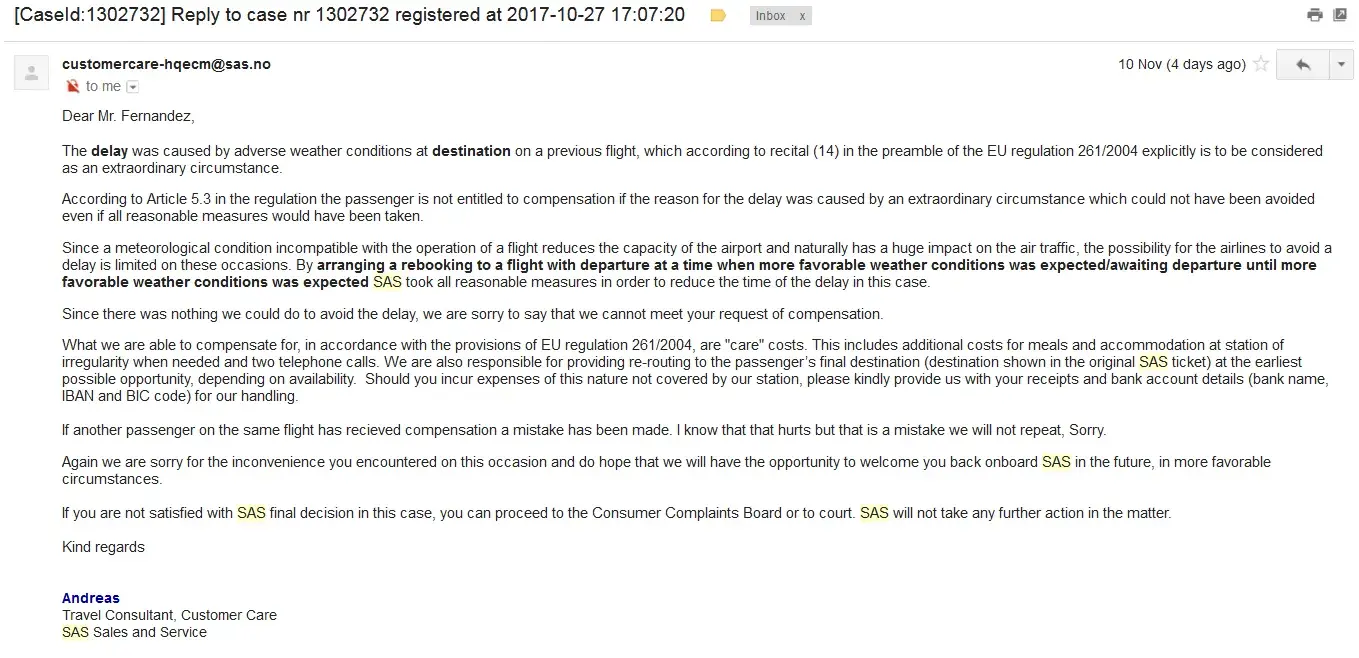Click highlighted SAS before 'final decision in this case'
This screenshot has height=658, width=1359.
coord(251,513)
